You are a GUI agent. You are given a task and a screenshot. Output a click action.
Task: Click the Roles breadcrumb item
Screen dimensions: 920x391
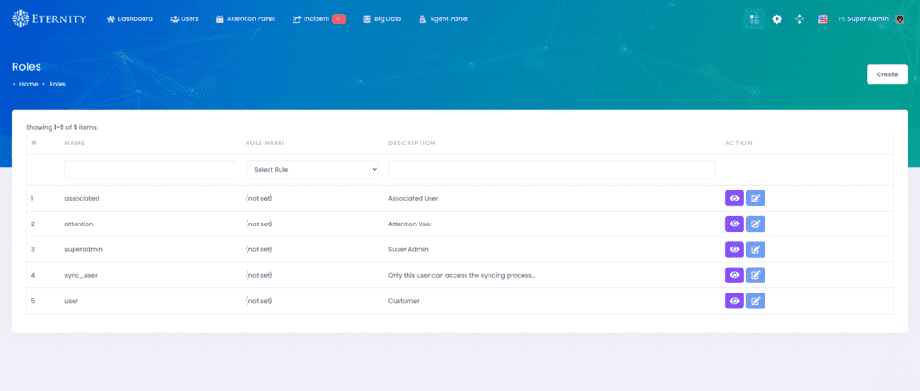click(58, 84)
